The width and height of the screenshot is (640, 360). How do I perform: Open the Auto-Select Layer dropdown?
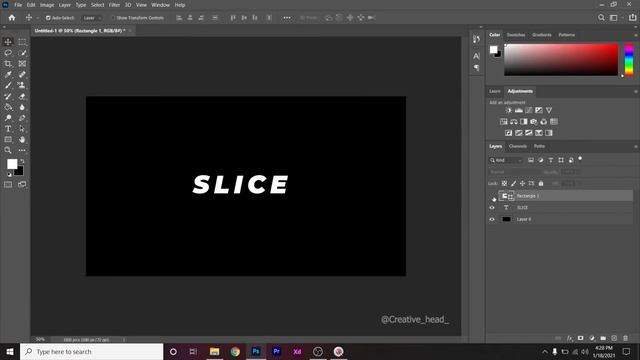pyautogui.click(x=92, y=18)
